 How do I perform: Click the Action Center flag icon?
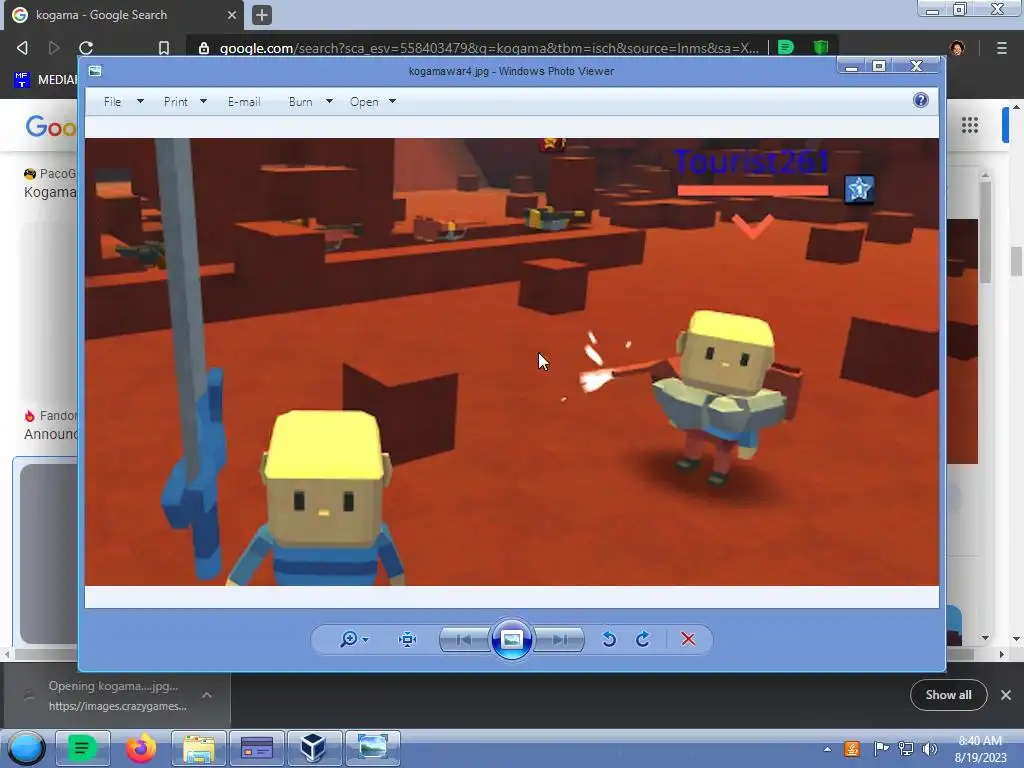(x=881, y=748)
